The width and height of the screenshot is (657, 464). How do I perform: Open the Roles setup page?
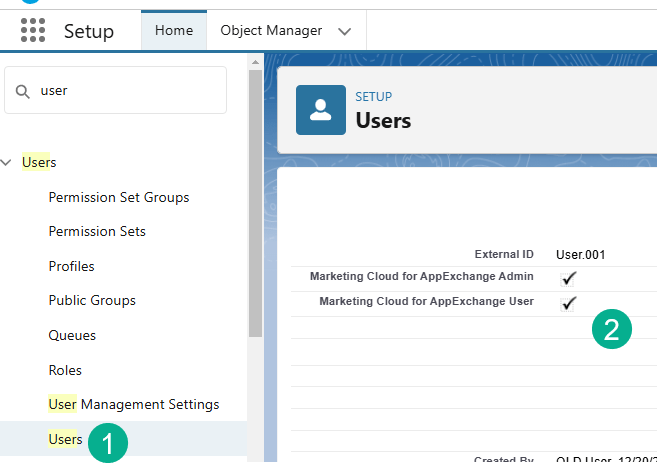coord(65,370)
